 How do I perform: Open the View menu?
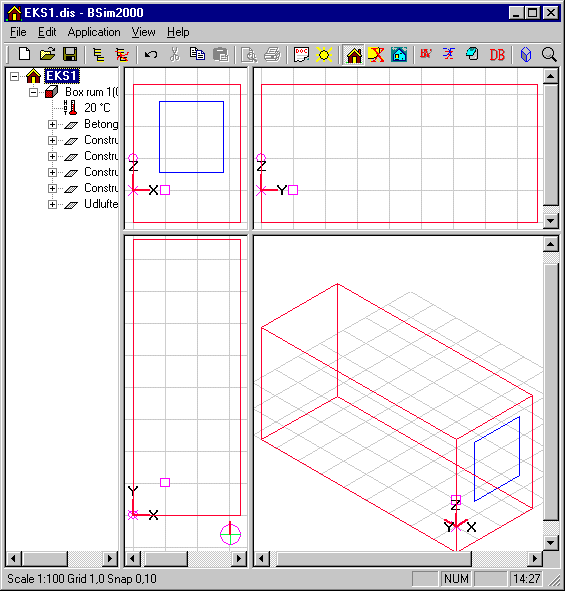coord(143,32)
